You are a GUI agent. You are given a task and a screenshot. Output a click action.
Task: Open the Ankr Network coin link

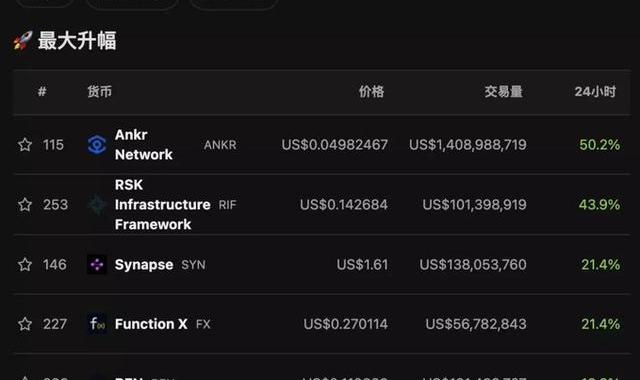pyautogui.click(x=144, y=144)
